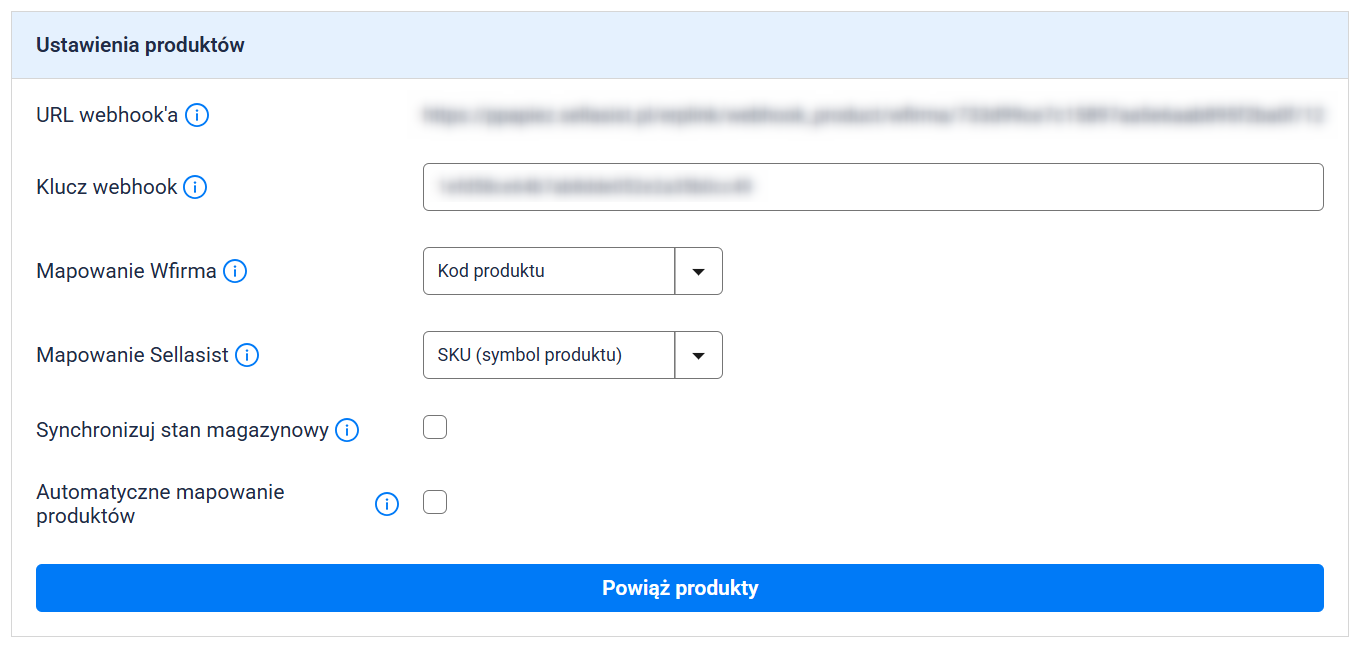The image size is (1362, 651).
Task: Show info tooltip for Mapowanie Sellasist
Action: 247,355
